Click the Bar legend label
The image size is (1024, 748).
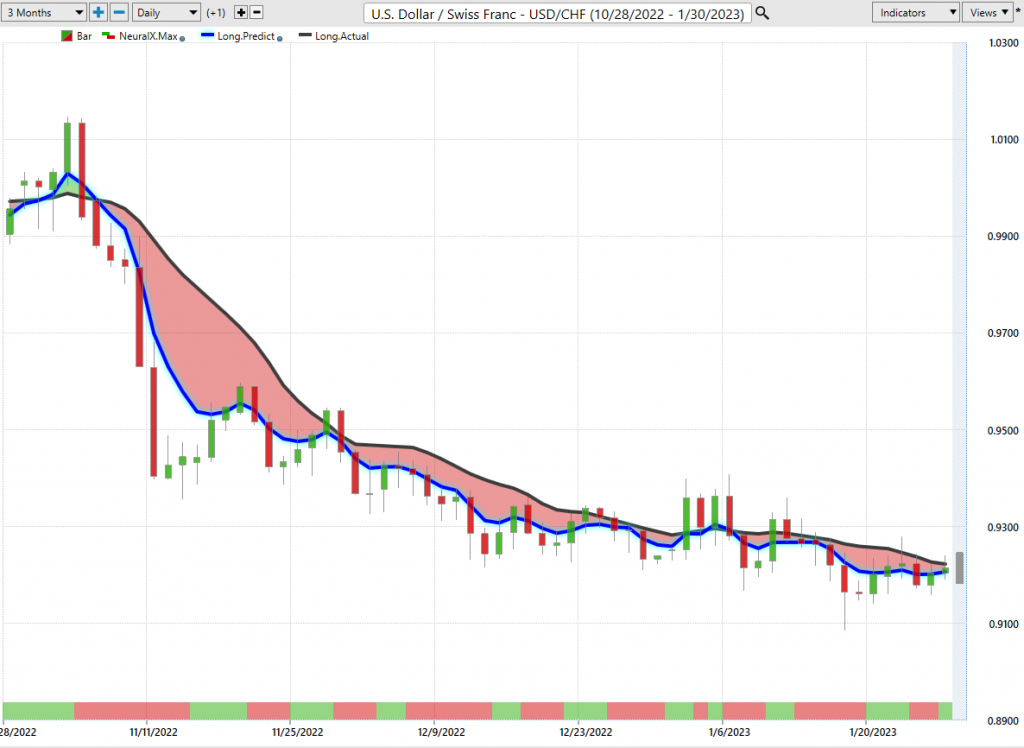pos(84,36)
